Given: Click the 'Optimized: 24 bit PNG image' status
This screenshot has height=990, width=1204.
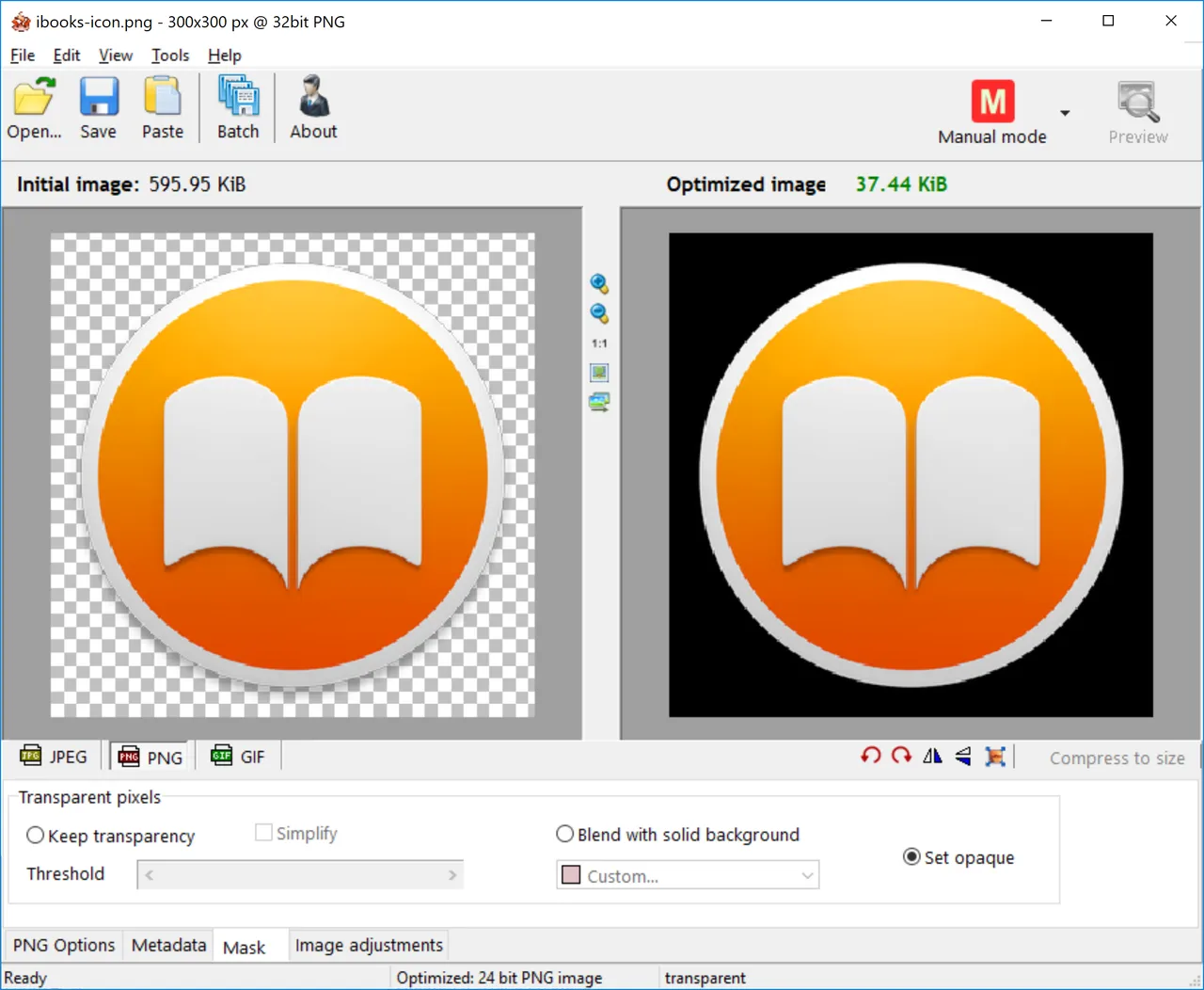Looking at the screenshot, I should pyautogui.click(x=499, y=978).
